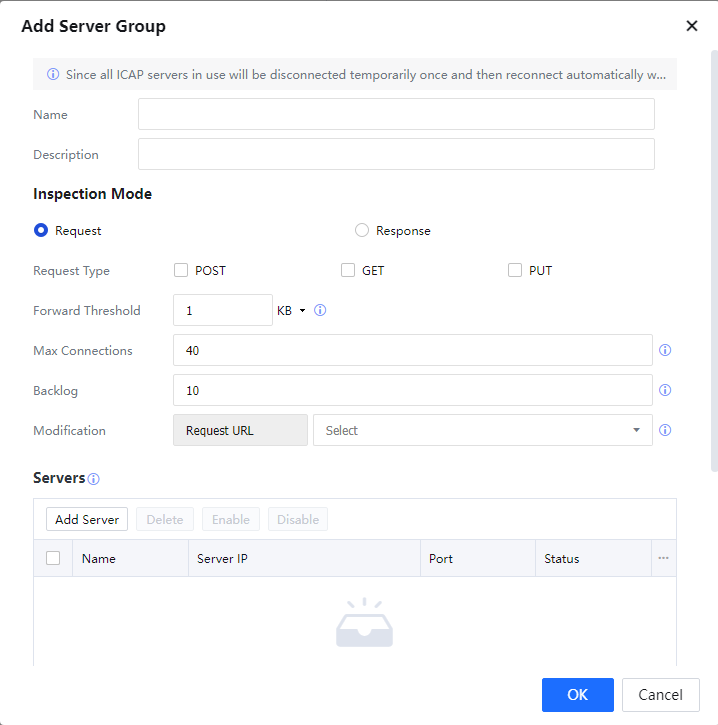Choose the Request inspection mode radio
Image resolution: width=718 pixels, height=725 pixels.
point(41,230)
